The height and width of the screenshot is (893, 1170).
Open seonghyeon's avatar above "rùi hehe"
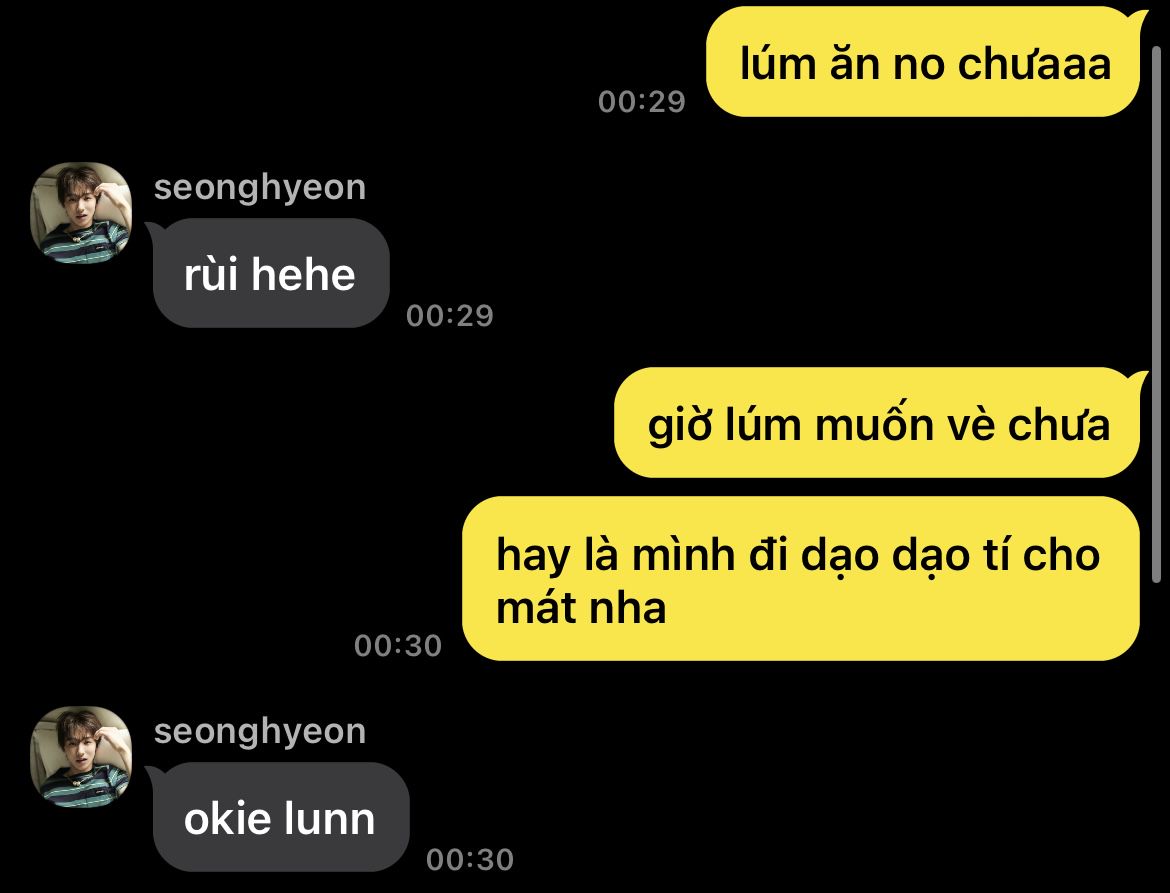click(x=81, y=213)
